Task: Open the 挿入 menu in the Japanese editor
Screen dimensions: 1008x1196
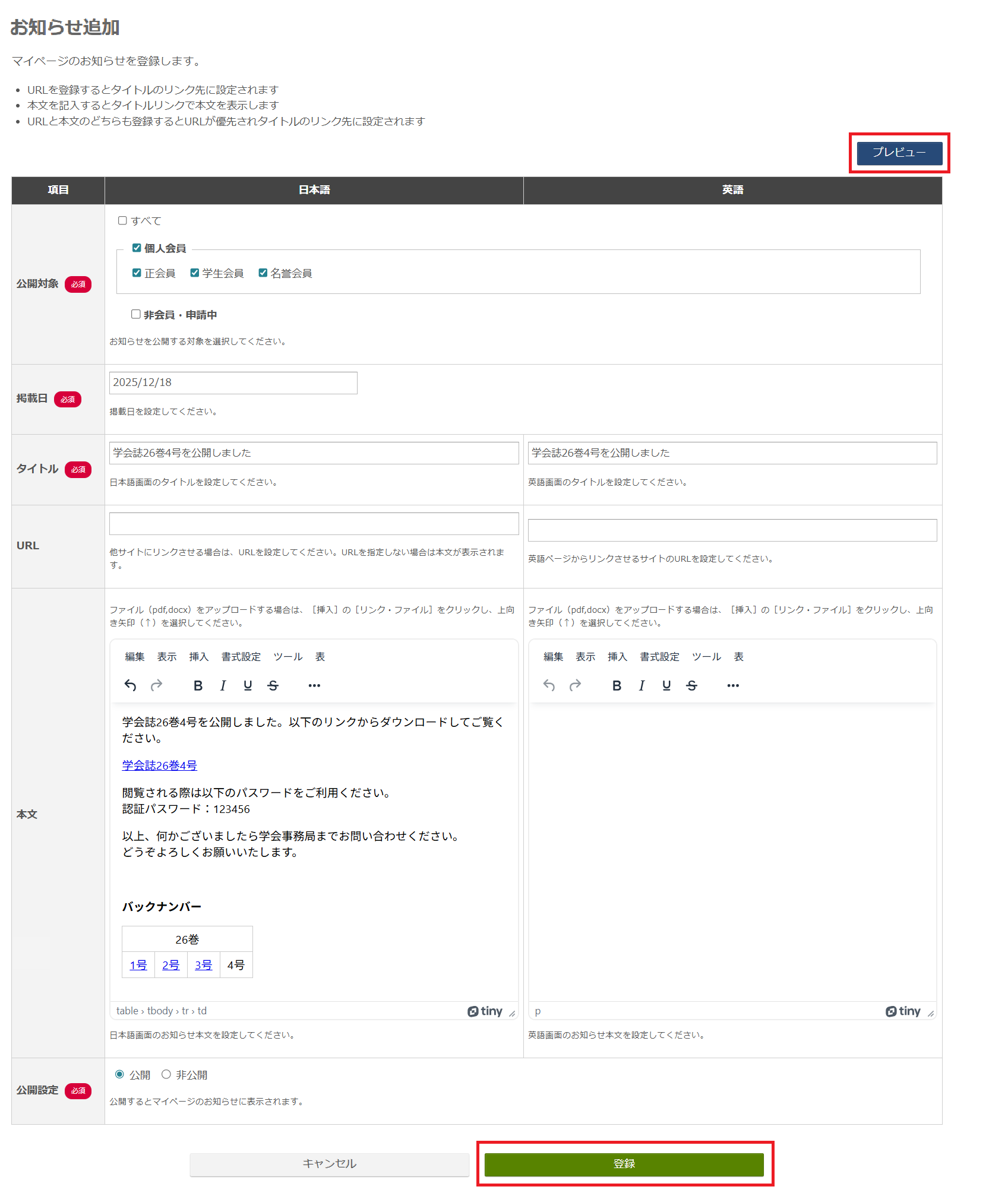Action: tap(198, 657)
